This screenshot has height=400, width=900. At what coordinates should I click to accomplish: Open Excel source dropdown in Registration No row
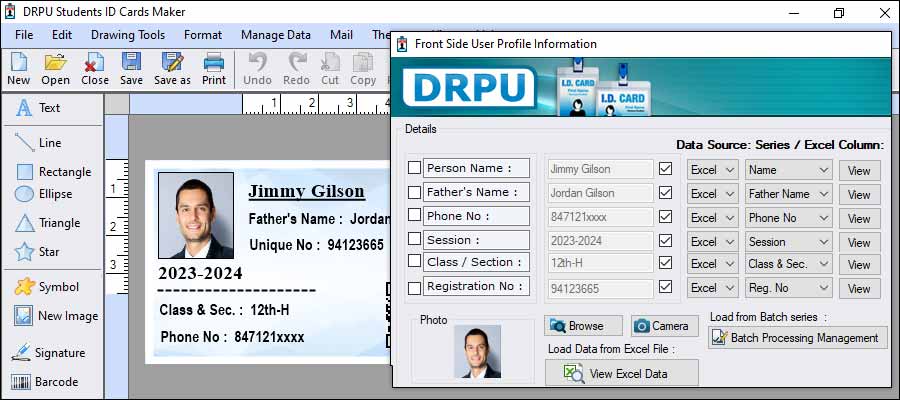[x=713, y=288]
